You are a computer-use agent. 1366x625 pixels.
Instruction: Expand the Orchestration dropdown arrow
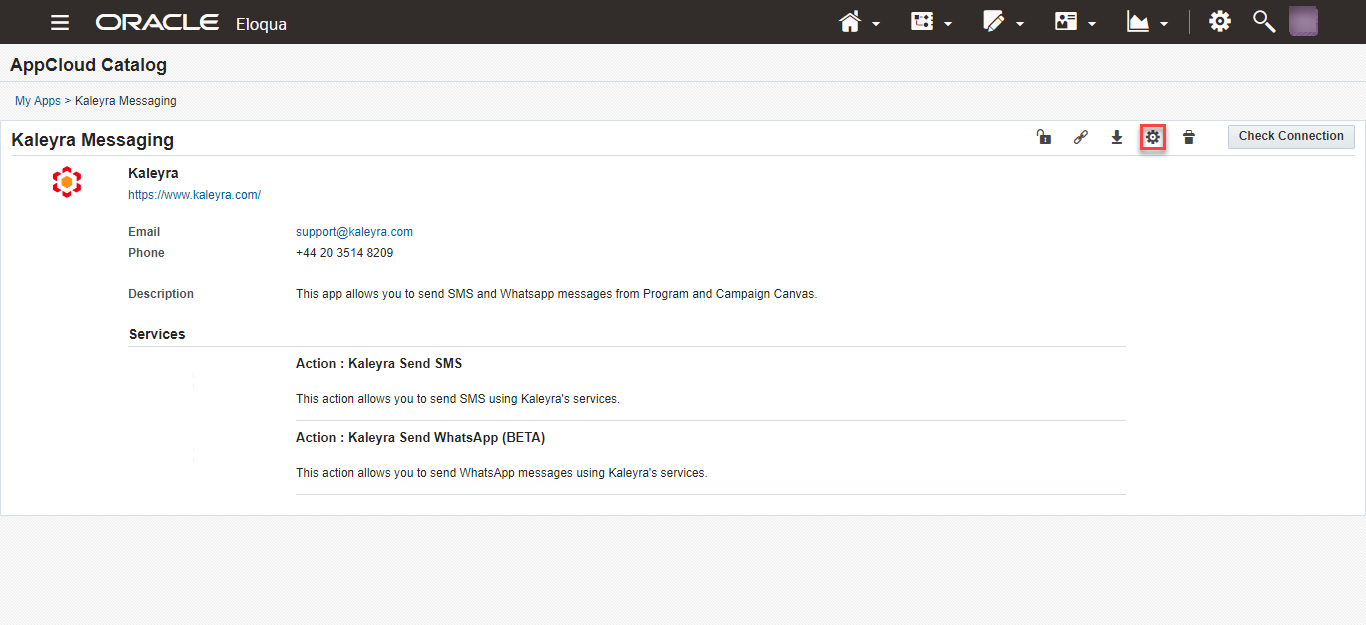pos(948,24)
